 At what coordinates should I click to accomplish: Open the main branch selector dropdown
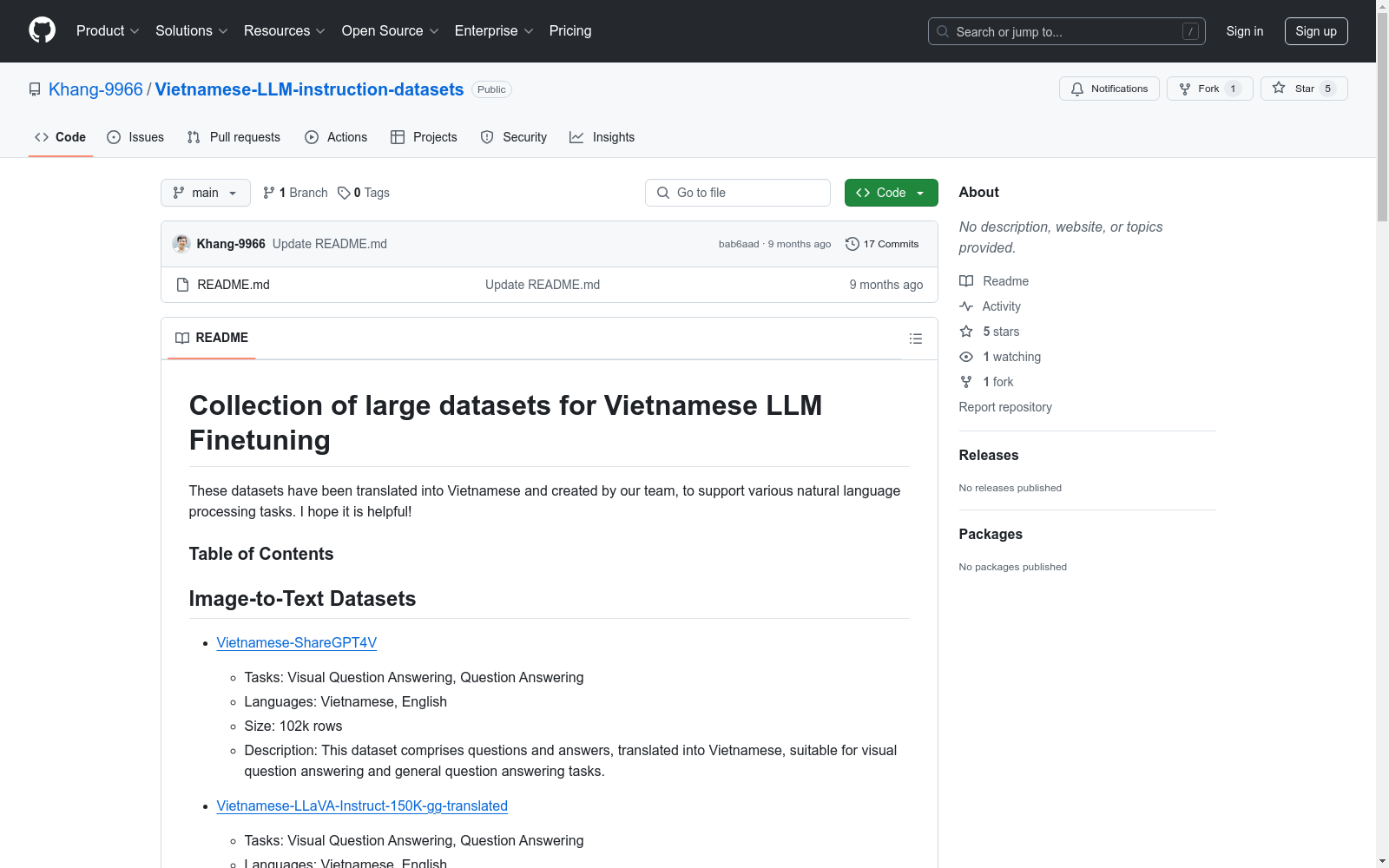point(206,193)
